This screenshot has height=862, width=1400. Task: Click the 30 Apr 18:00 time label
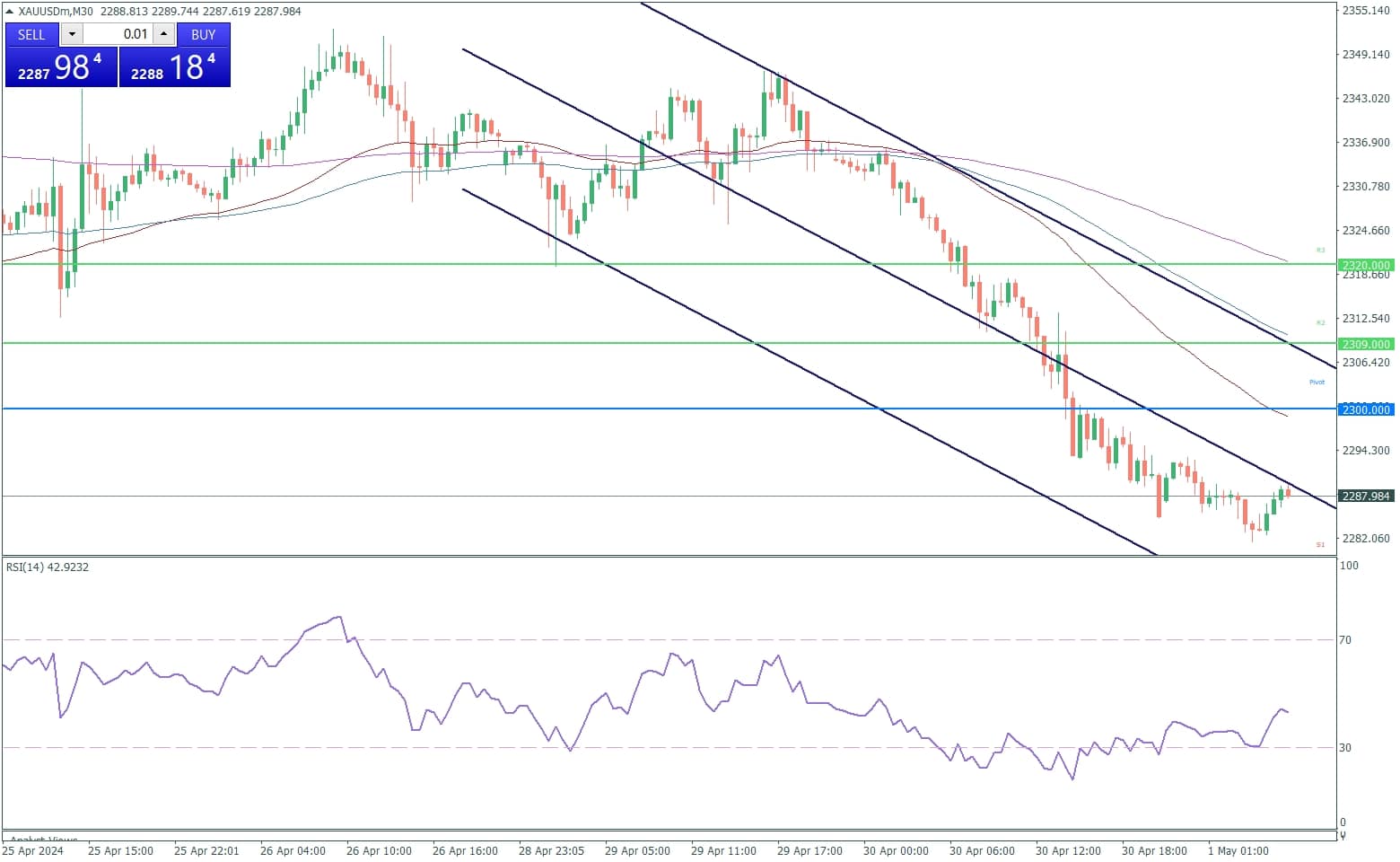click(1154, 850)
